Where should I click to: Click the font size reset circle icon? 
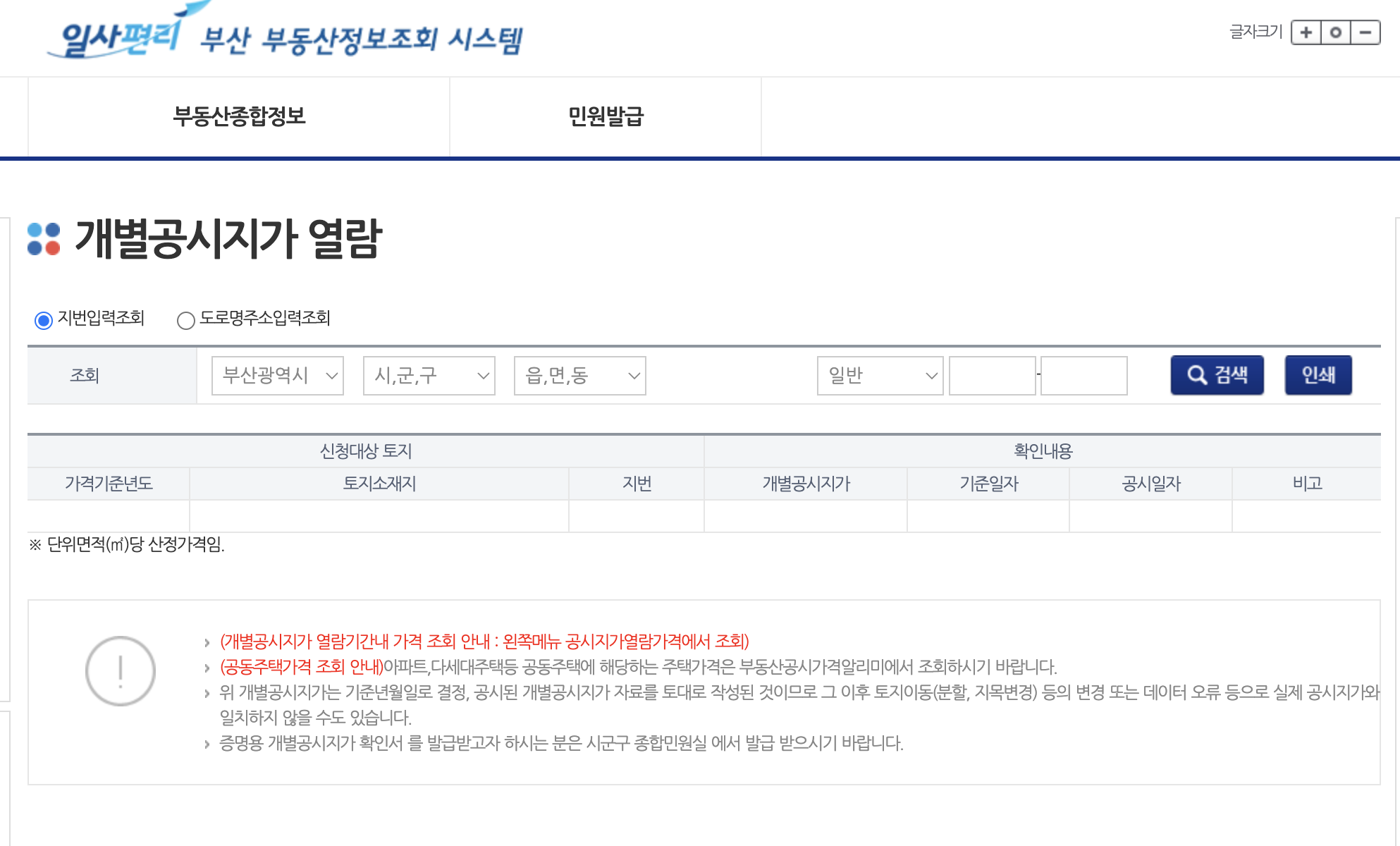tap(1336, 32)
